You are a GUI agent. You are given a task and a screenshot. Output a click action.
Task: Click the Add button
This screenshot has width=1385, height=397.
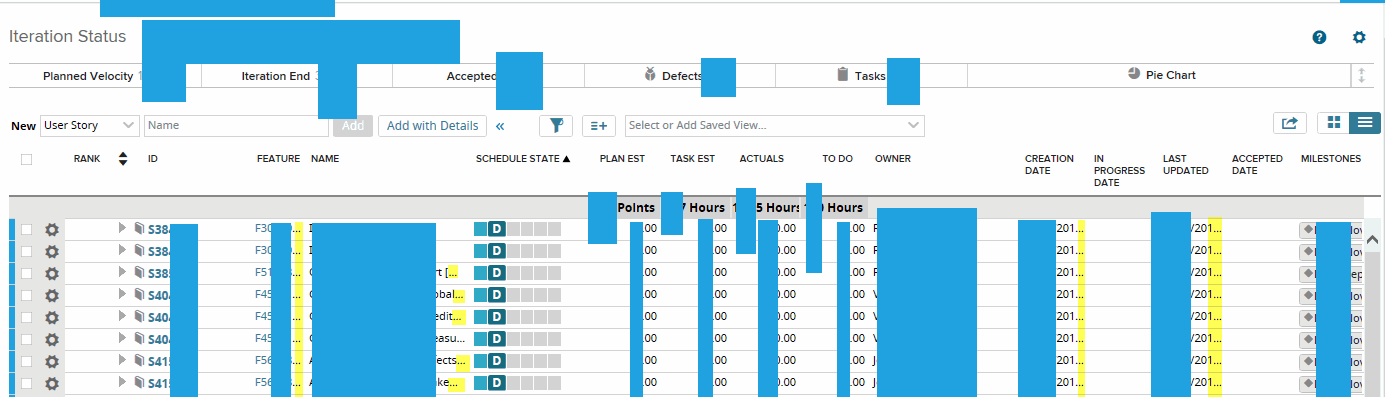pyautogui.click(x=353, y=126)
